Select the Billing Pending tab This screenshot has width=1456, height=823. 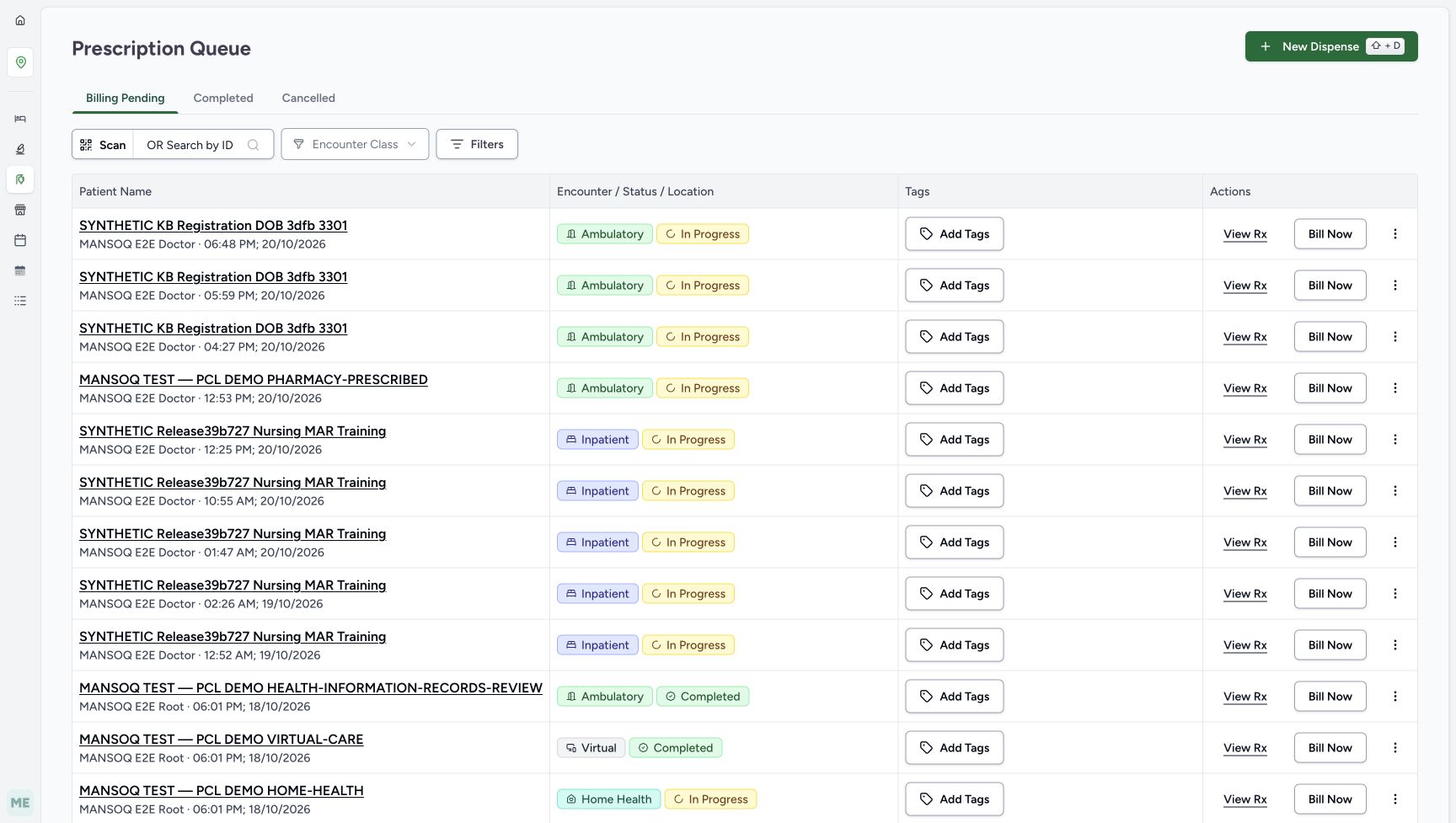coord(126,98)
